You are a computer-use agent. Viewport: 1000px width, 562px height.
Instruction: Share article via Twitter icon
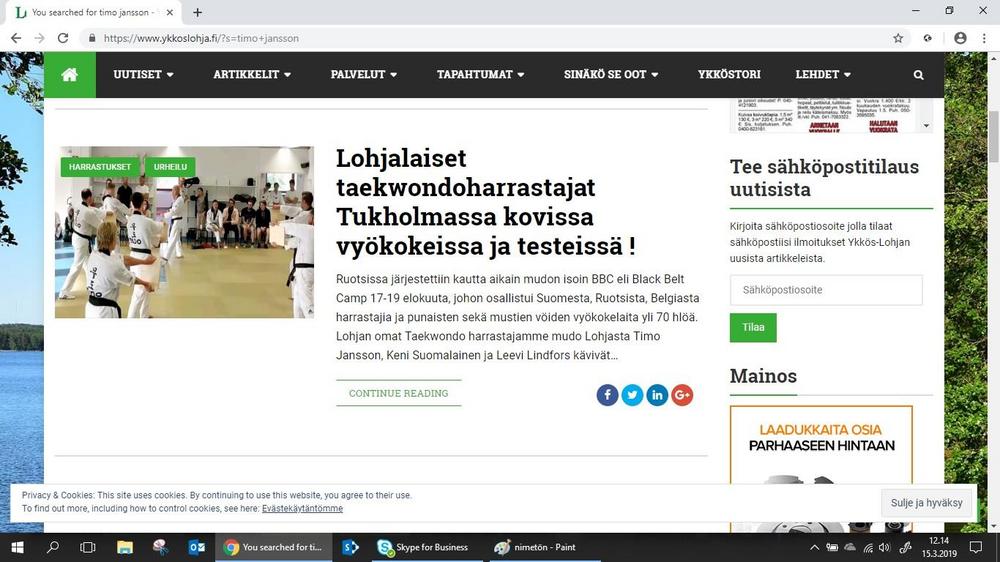[x=632, y=395]
